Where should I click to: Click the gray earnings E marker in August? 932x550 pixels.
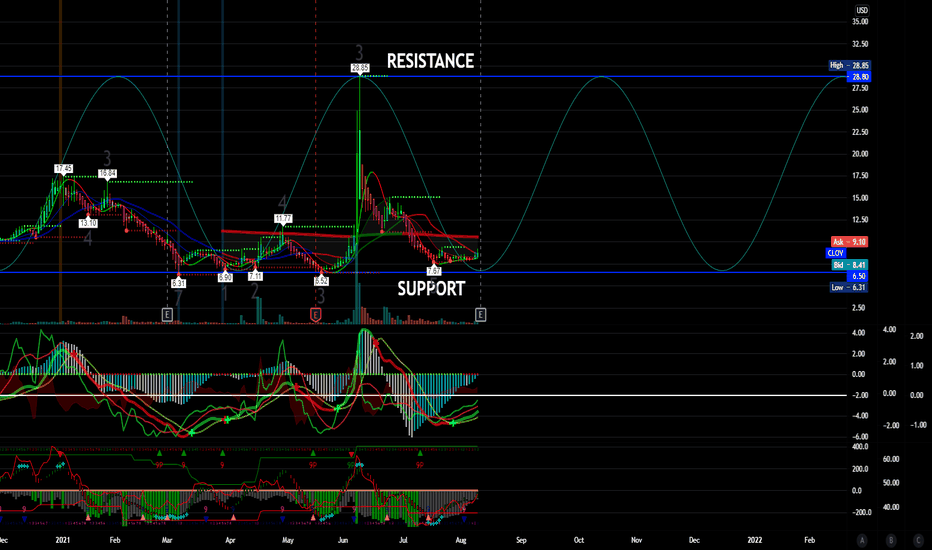(x=480, y=315)
